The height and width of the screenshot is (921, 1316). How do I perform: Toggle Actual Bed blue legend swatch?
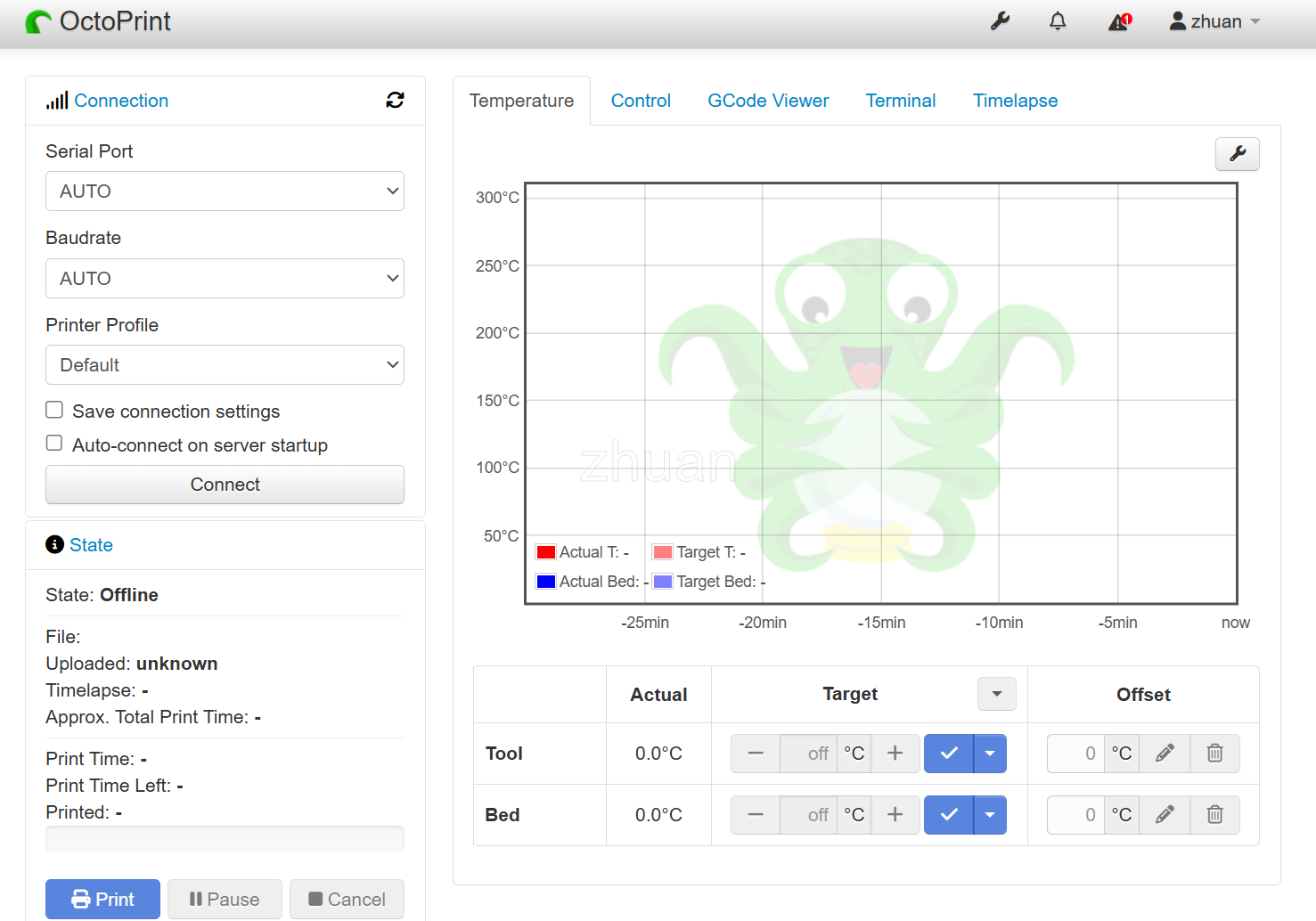pyautogui.click(x=546, y=582)
